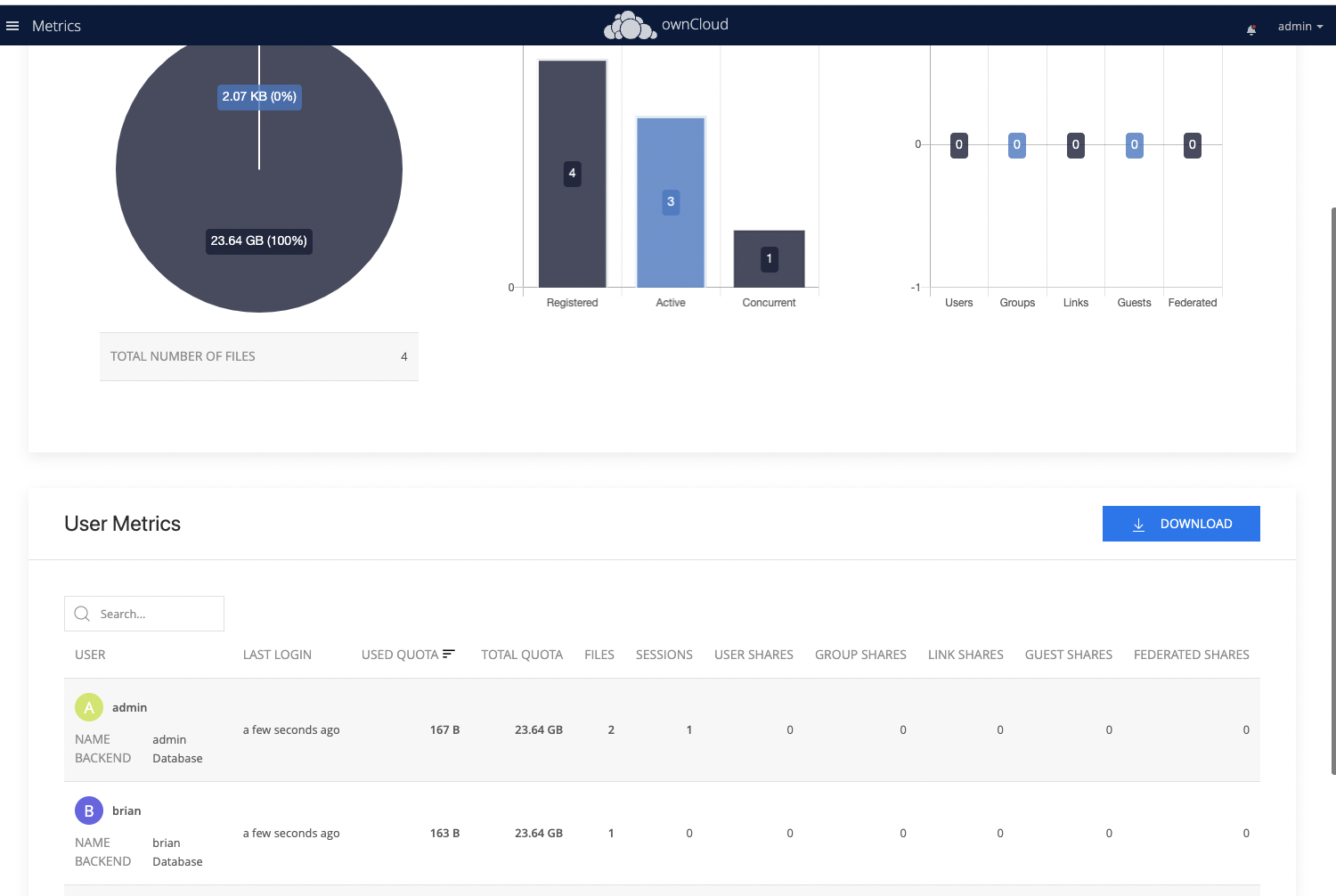Click the Registered users bar
The width and height of the screenshot is (1336, 896).
(573, 174)
